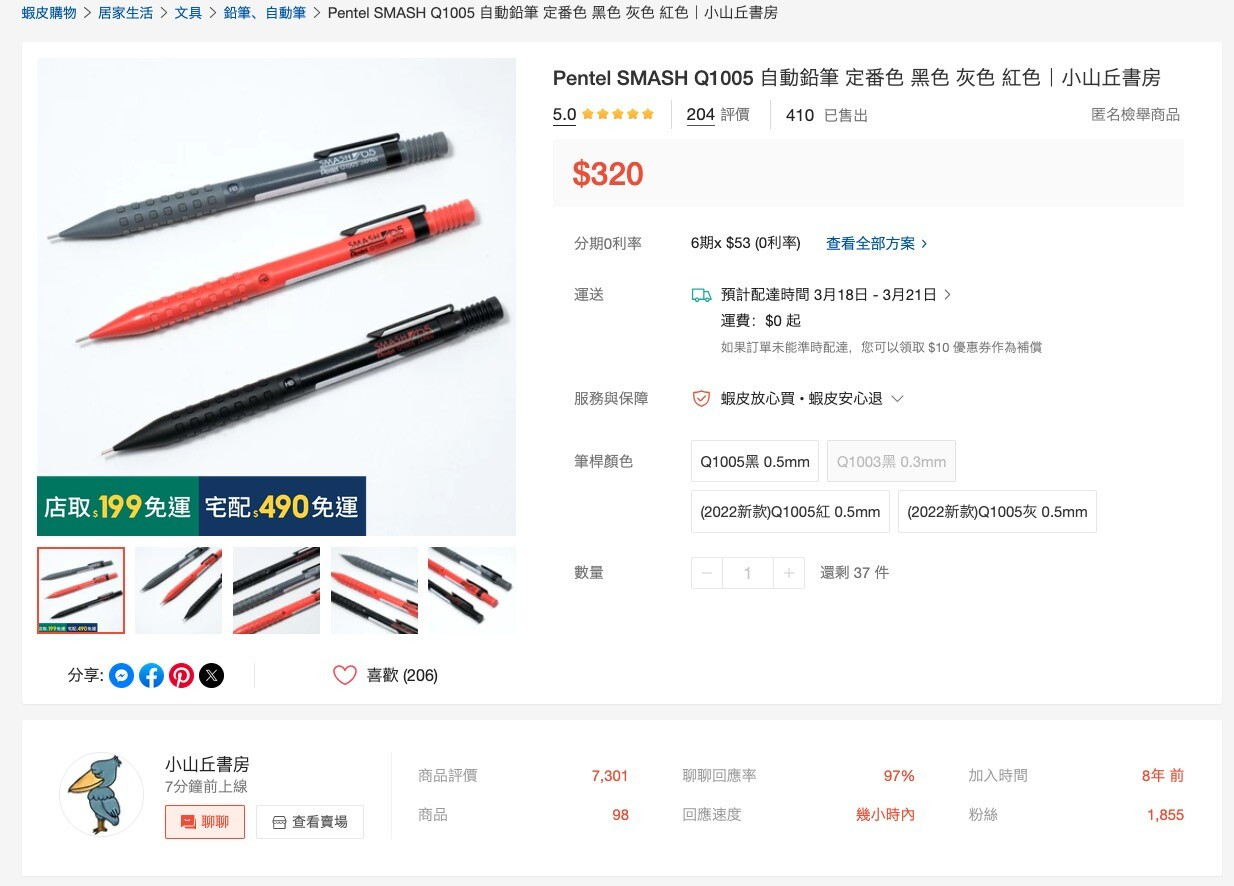
Task: Open 查看全部方案 installment plans
Action: pyautogui.click(x=877, y=243)
